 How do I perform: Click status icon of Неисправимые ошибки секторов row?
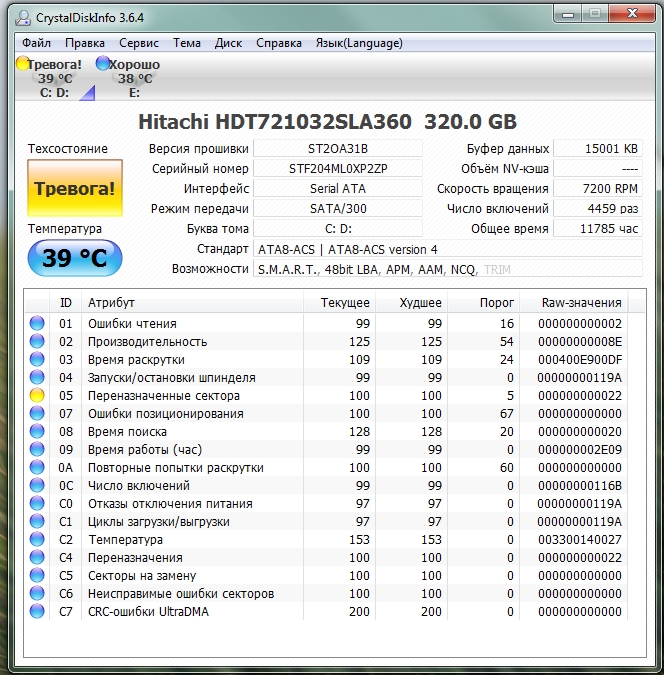(37, 594)
